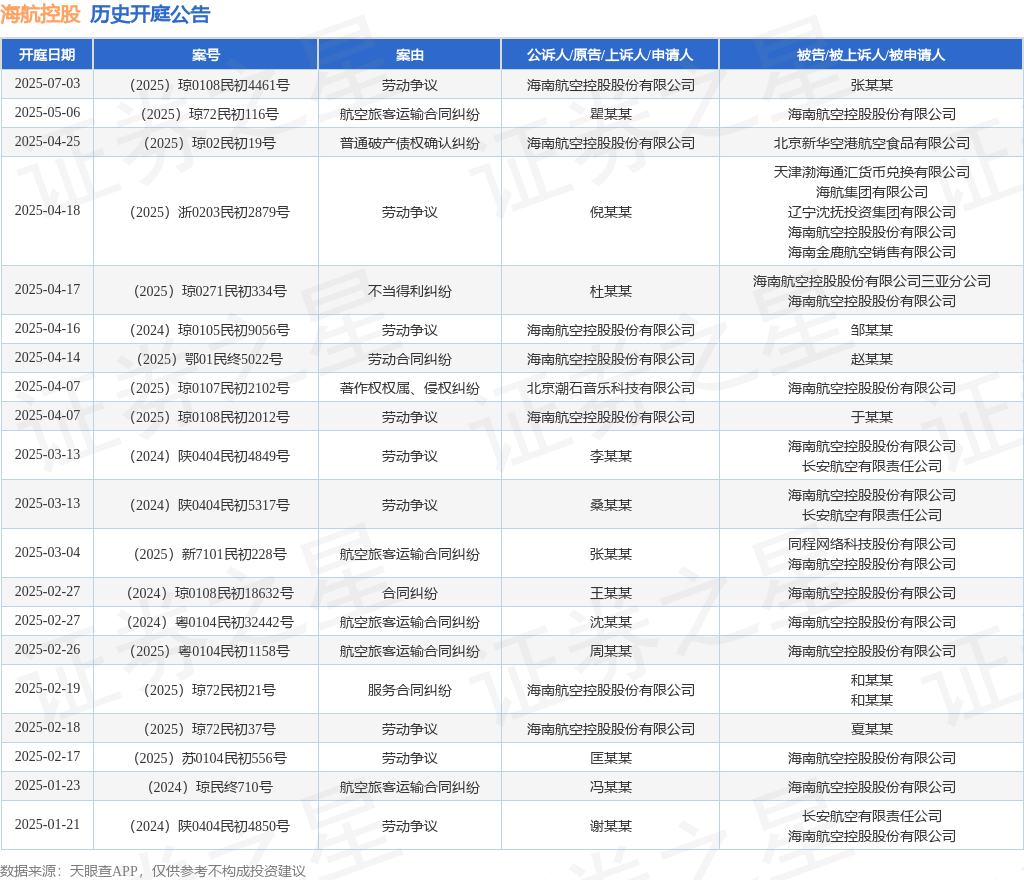Image resolution: width=1024 pixels, height=880 pixels.
Task: Click the date cell 2025-03-04
Action: point(47,552)
